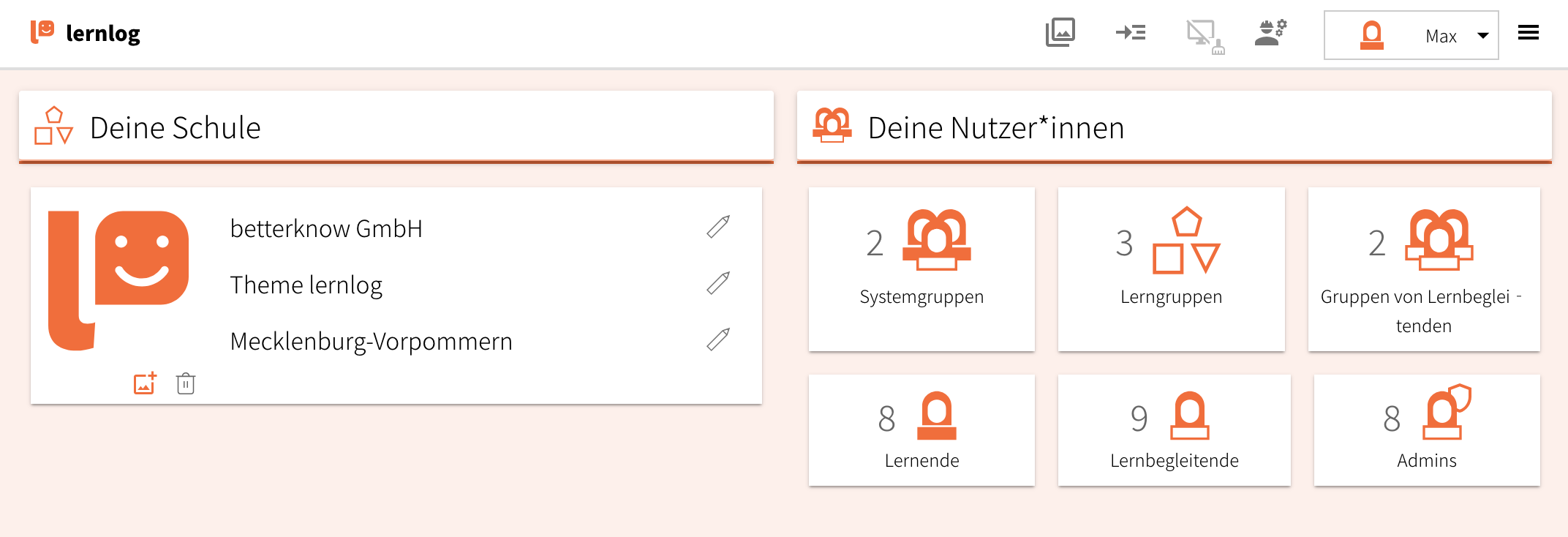Click the large school logo image

(x=118, y=279)
